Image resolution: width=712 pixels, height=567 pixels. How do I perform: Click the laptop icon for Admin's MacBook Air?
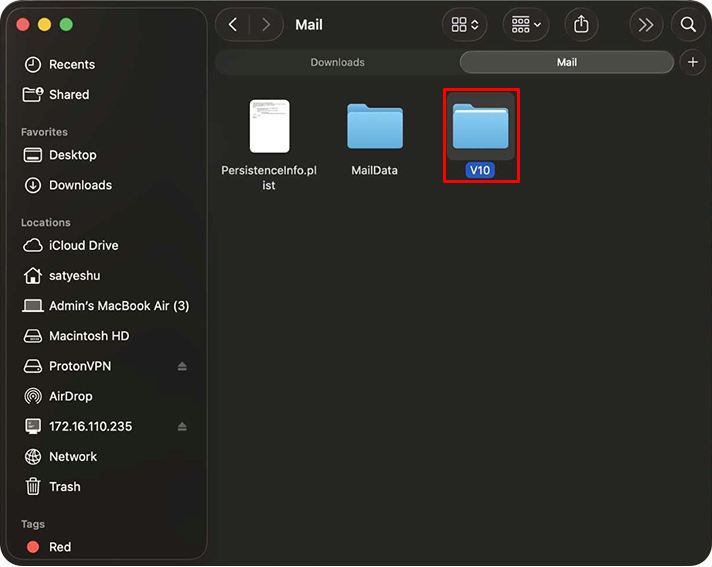point(33,306)
